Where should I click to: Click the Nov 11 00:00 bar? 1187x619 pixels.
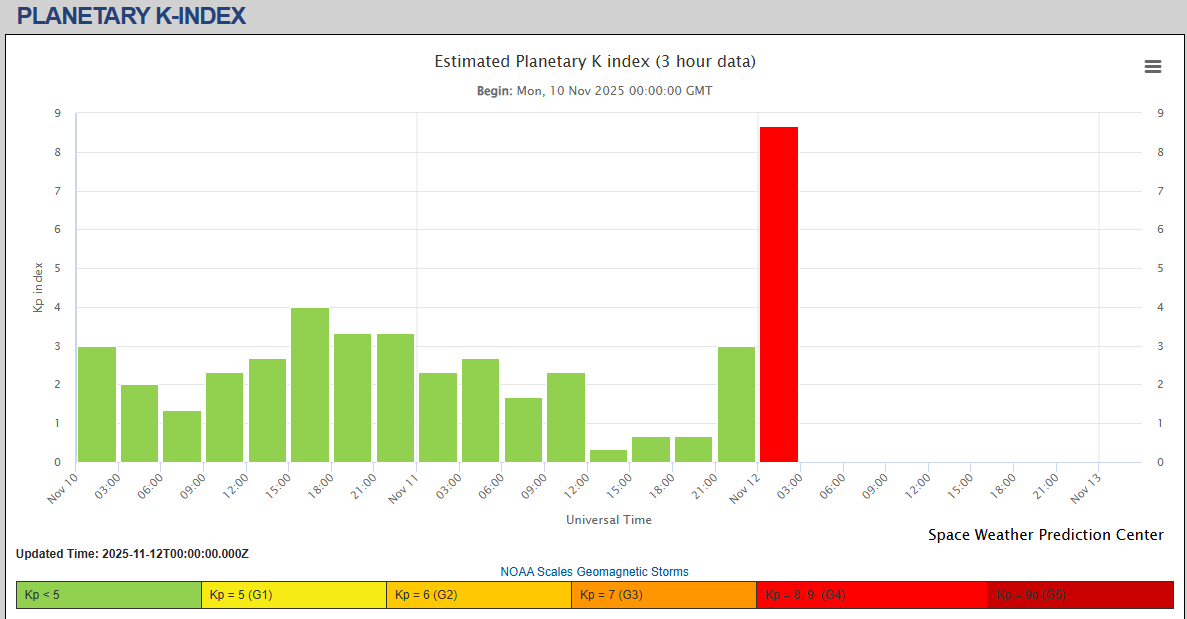(x=438, y=417)
